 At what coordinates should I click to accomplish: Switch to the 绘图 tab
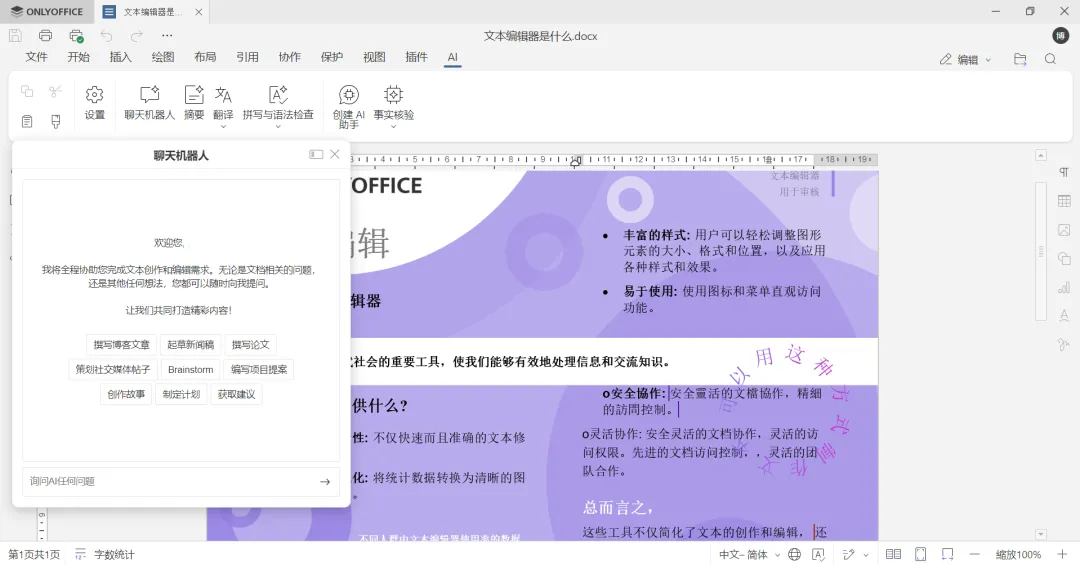[163, 57]
